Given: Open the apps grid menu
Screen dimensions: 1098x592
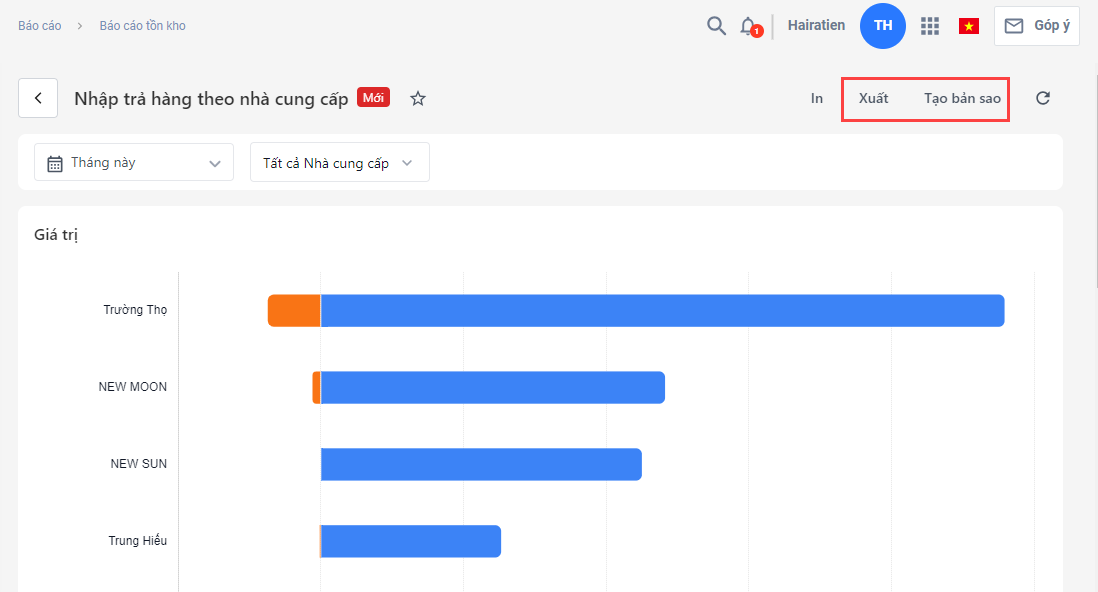Looking at the screenshot, I should coord(930,26).
